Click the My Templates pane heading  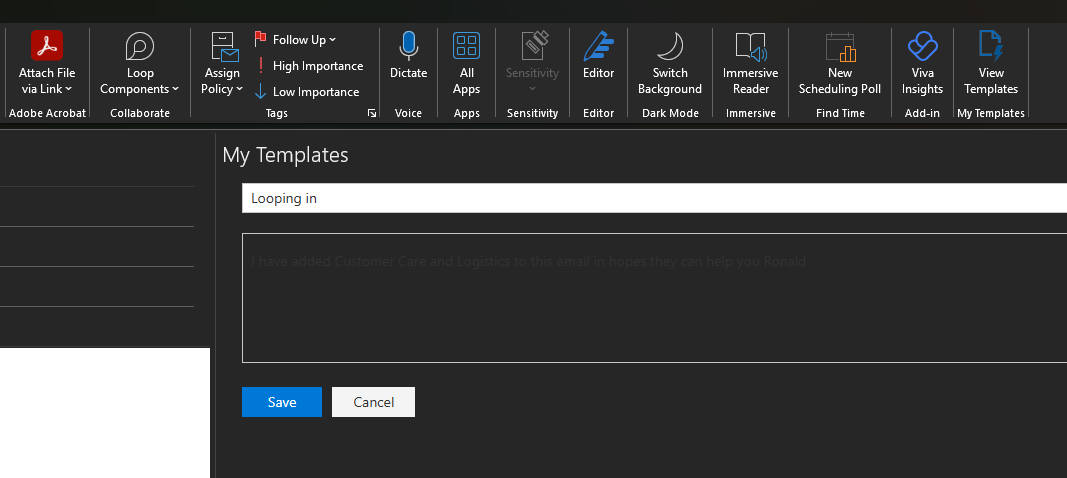pos(285,155)
